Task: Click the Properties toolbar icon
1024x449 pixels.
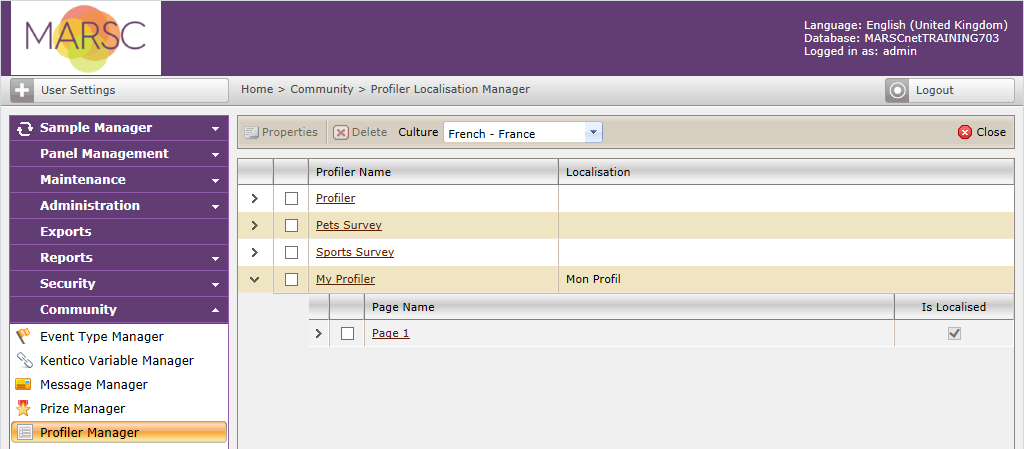Action: pyautogui.click(x=251, y=132)
